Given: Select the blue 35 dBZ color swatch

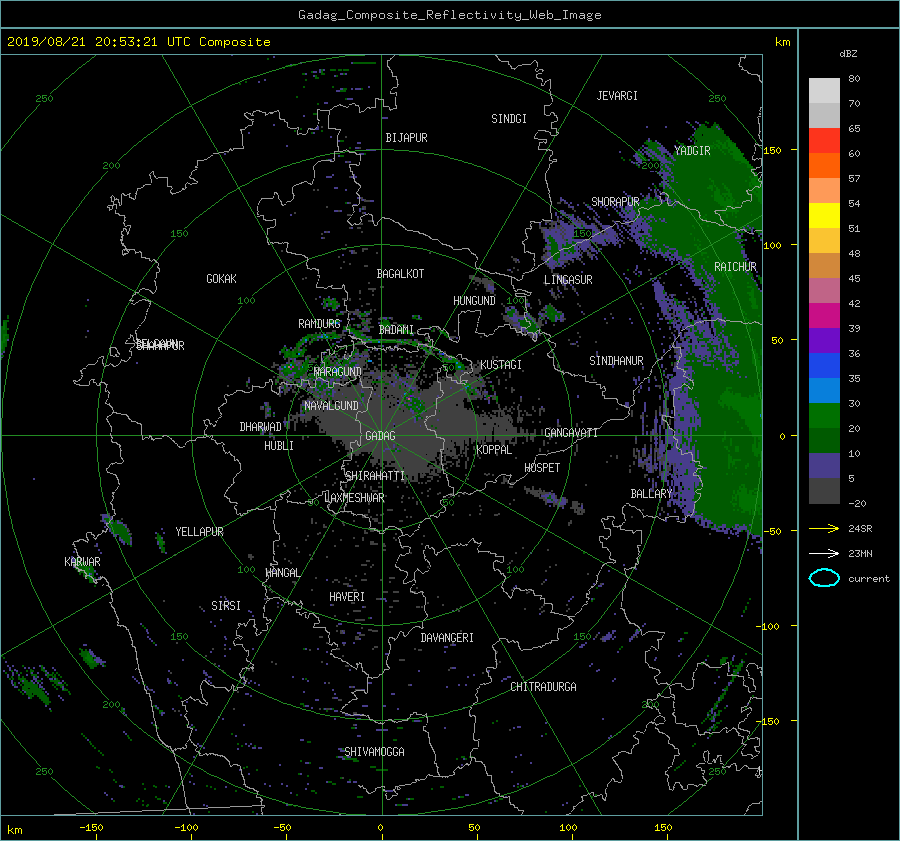Looking at the screenshot, I should (824, 366).
